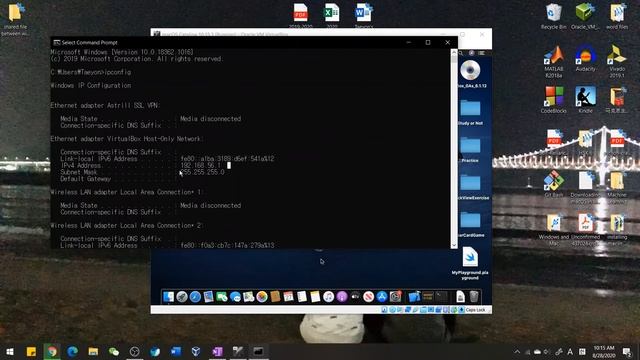Screen dimensions: 640x360
Task: Open Recycle Bin on desktop
Action: coord(553,16)
